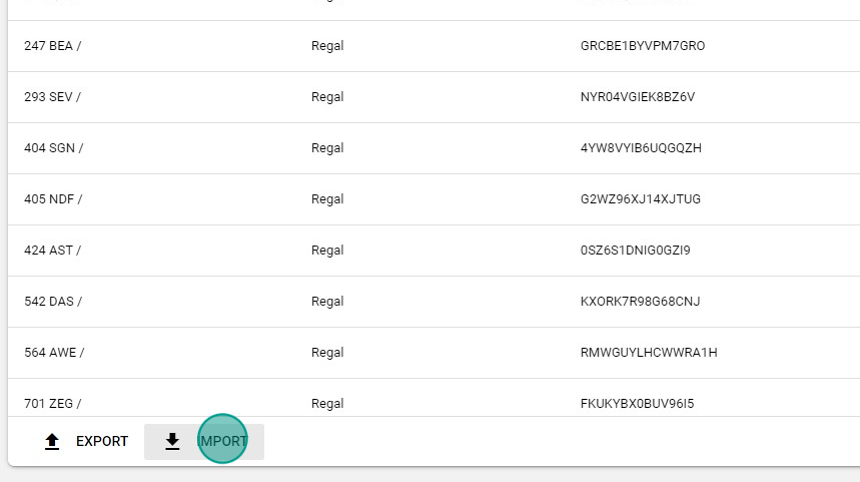Click code RMWGUYLHCWWRA1H
Image resolution: width=860 pixels, height=482 pixels.
649,353
